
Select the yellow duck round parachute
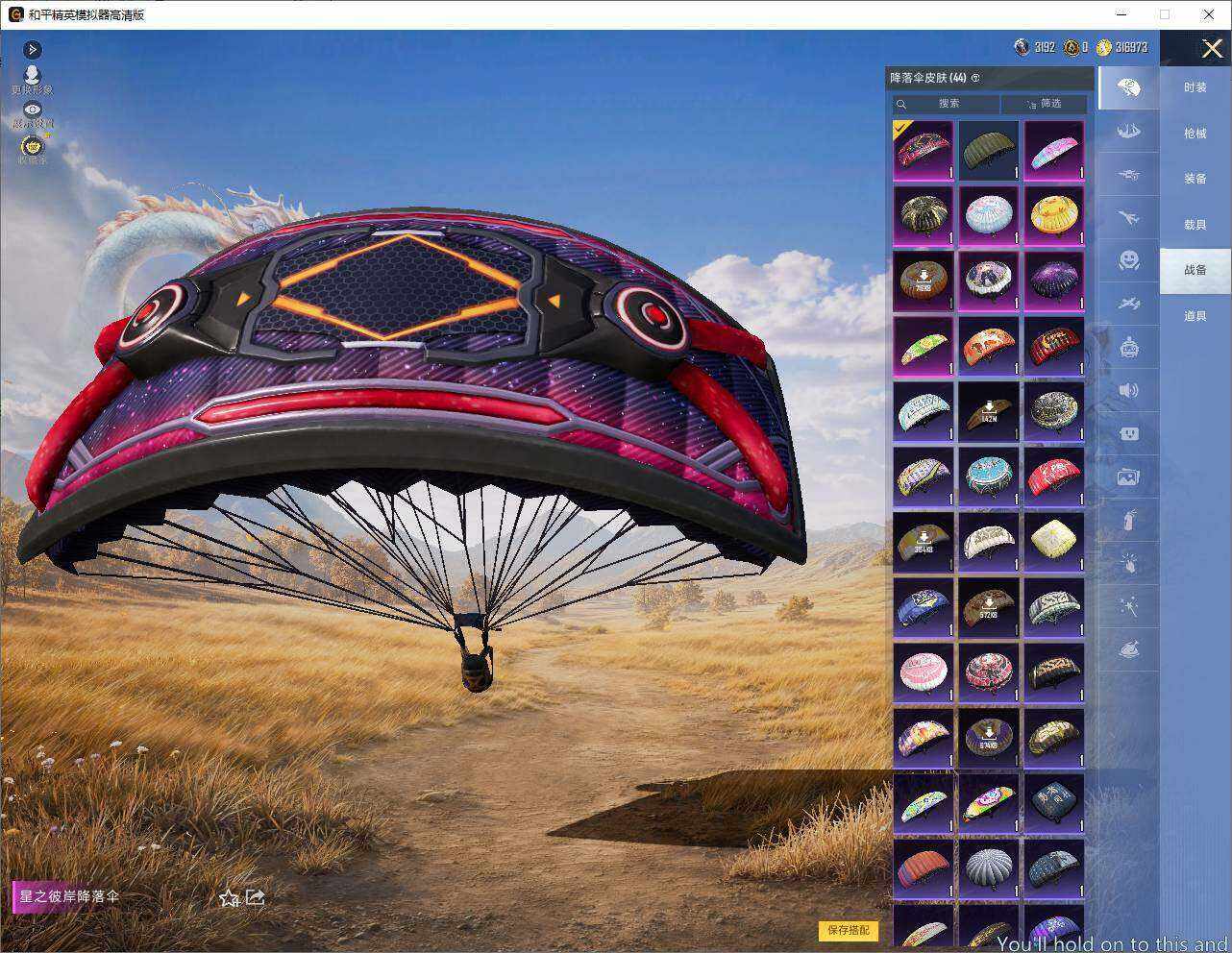click(1054, 215)
